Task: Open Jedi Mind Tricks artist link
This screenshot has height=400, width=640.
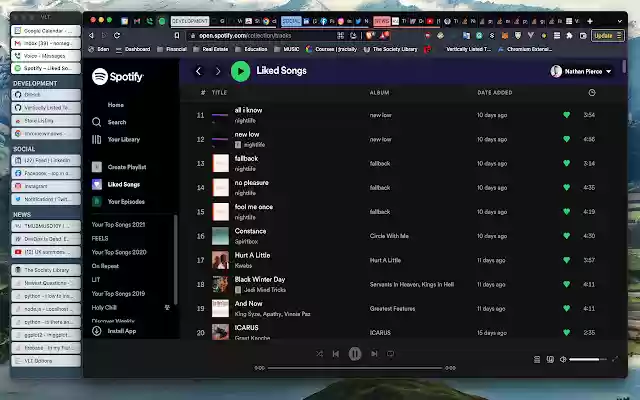Action: click(264, 290)
